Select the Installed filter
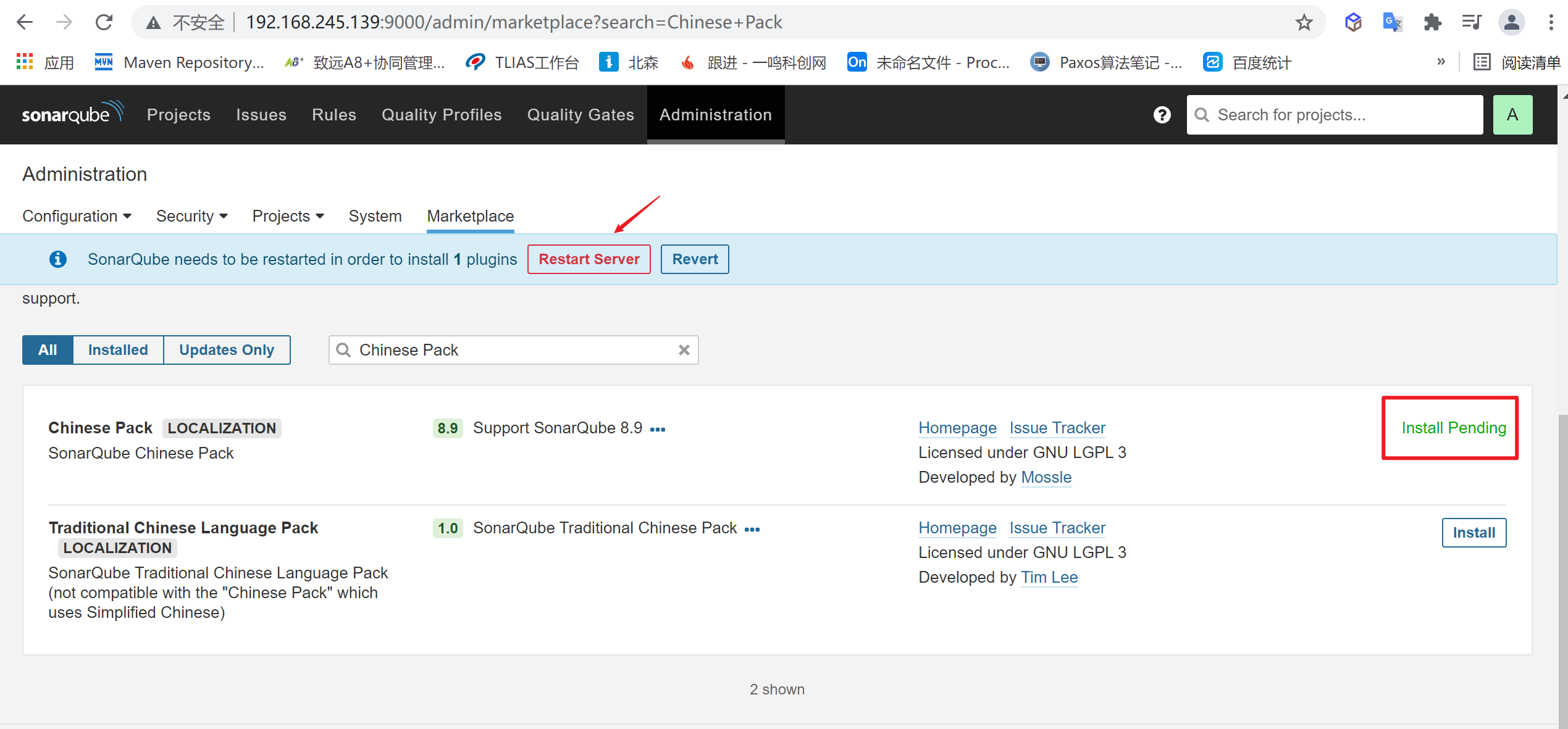1568x729 pixels. pos(118,350)
